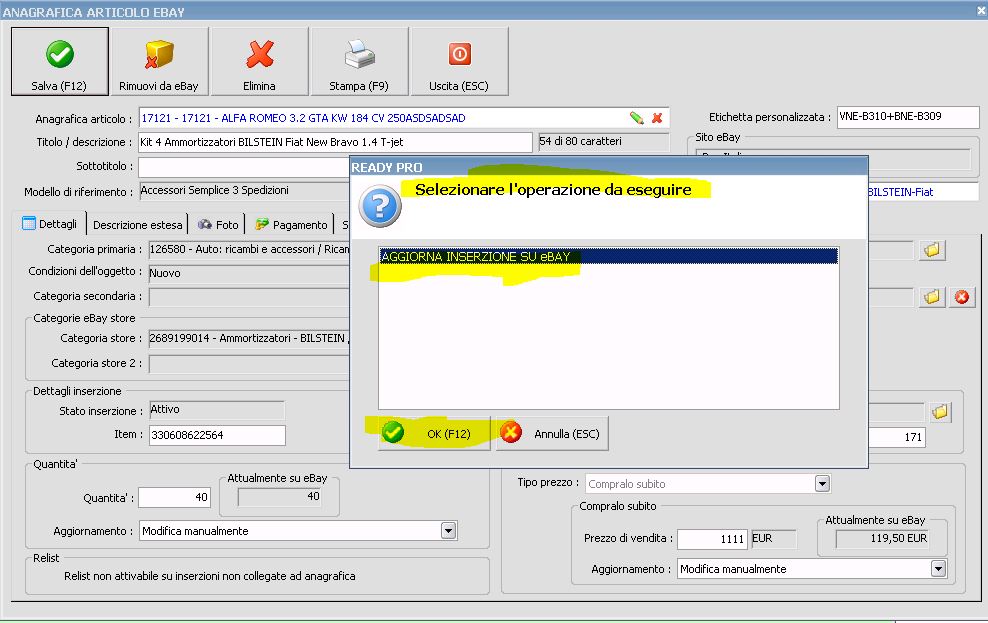The width and height of the screenshot is (988, 623).
Task: Click the Categoria secondaria field
Action: pos(250,297)
